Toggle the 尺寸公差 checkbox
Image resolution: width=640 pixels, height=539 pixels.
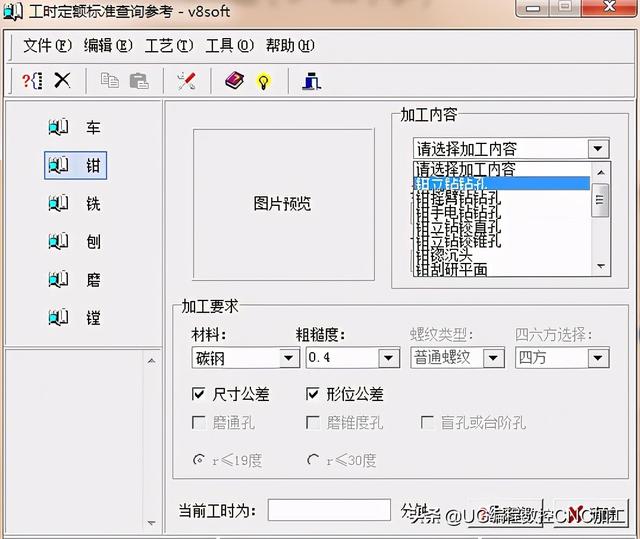click(198, 394)
